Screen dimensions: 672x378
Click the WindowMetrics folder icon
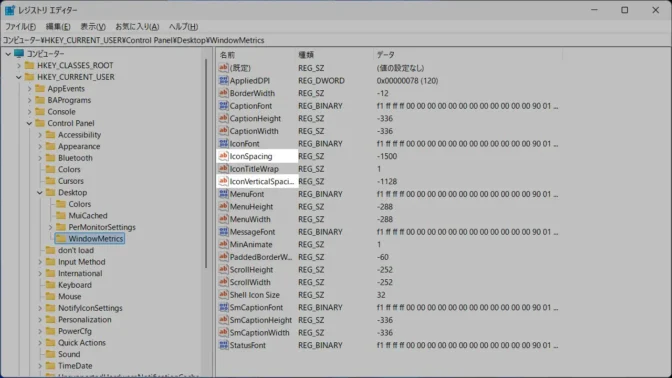61,239
